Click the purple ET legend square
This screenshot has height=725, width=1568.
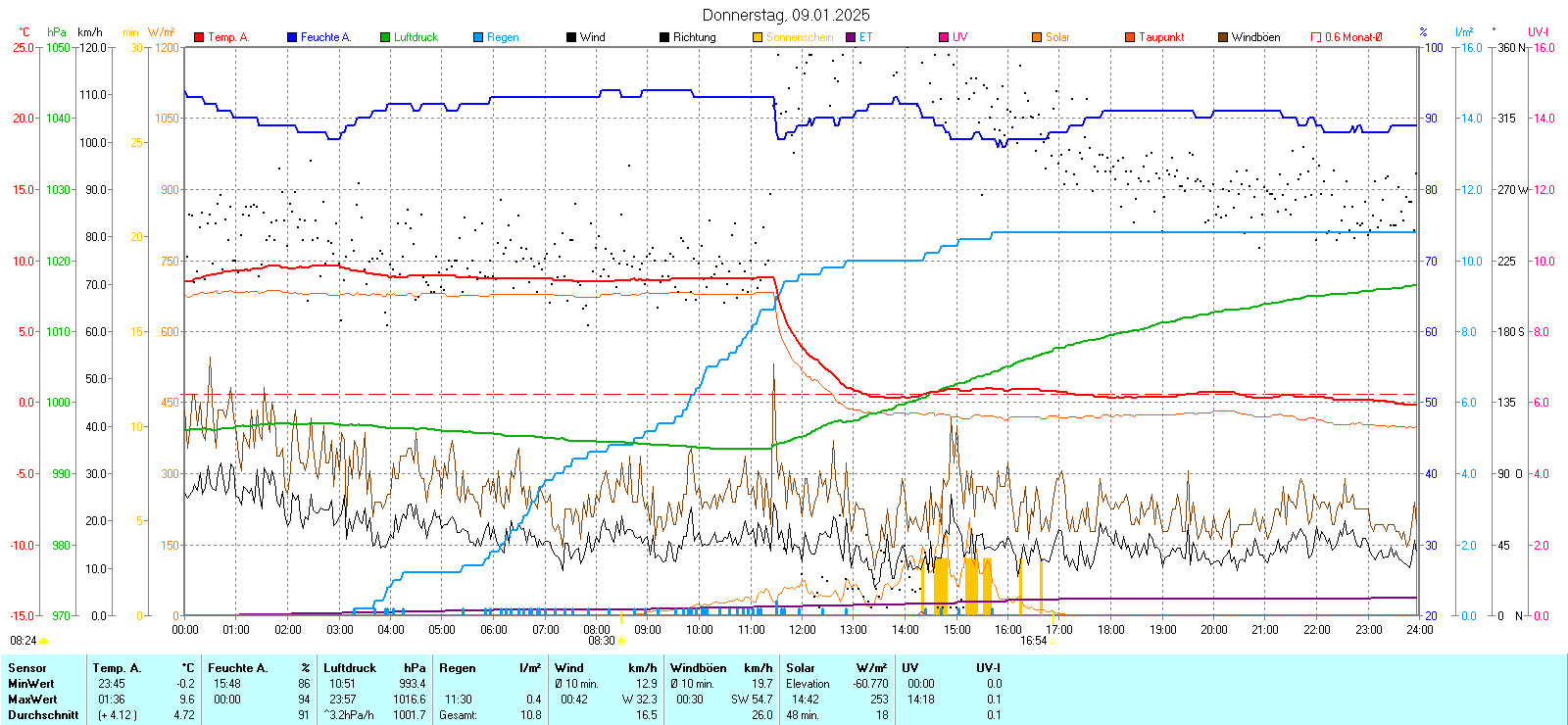point(851,37)
